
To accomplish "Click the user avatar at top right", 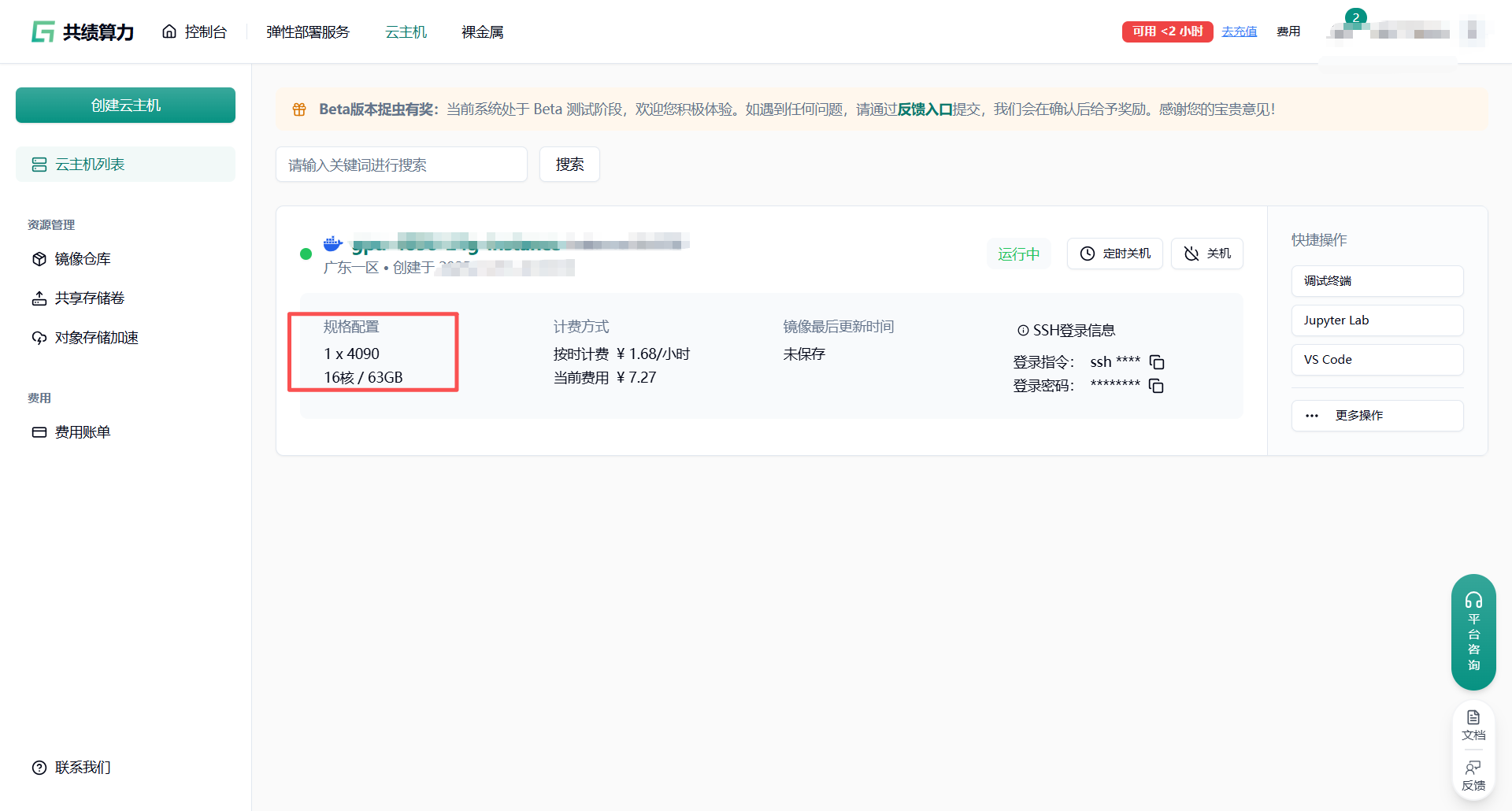I will pos(1472,33).
